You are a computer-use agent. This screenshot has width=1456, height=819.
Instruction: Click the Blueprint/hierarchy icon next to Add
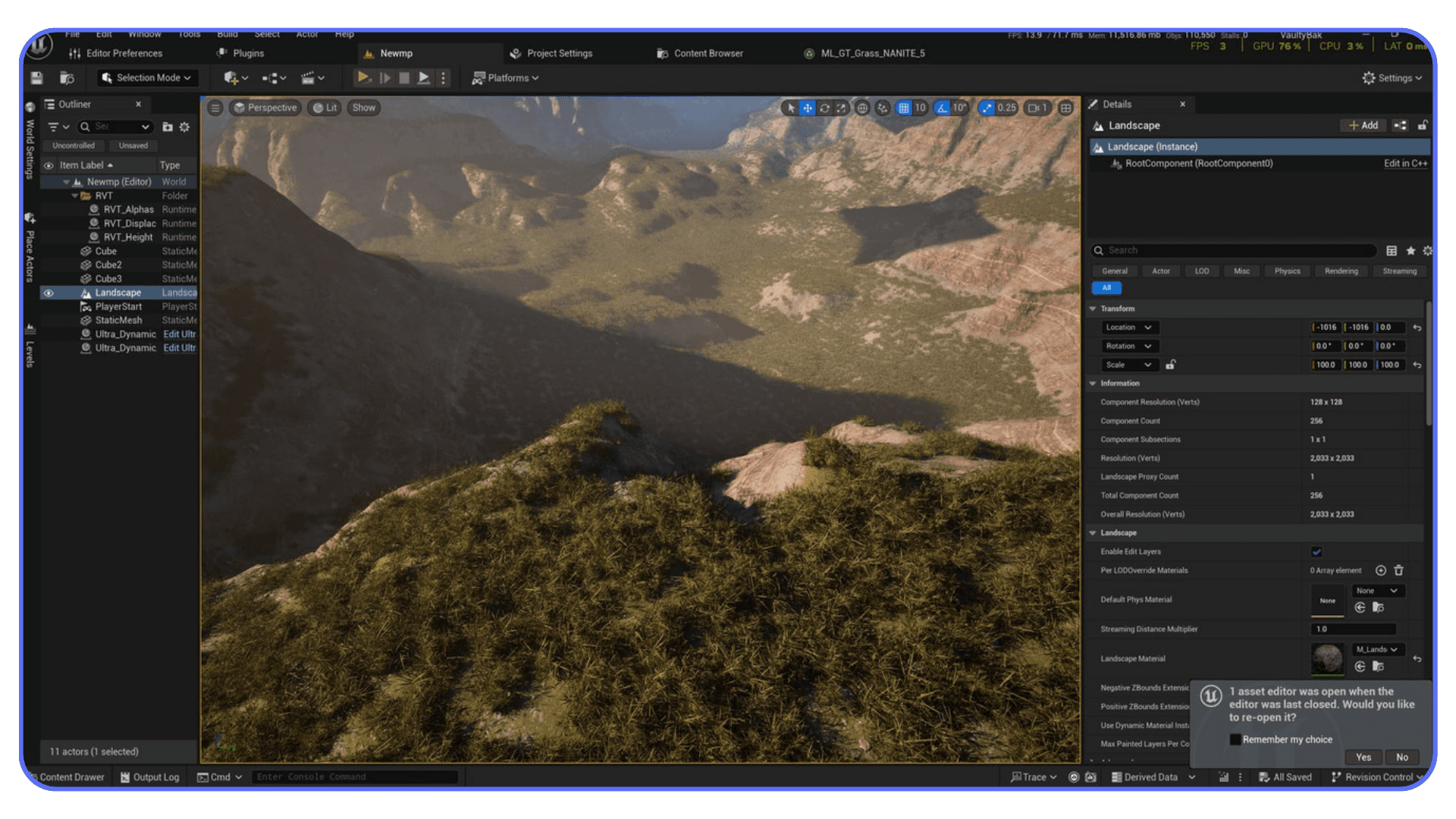tap(1400, 125)
